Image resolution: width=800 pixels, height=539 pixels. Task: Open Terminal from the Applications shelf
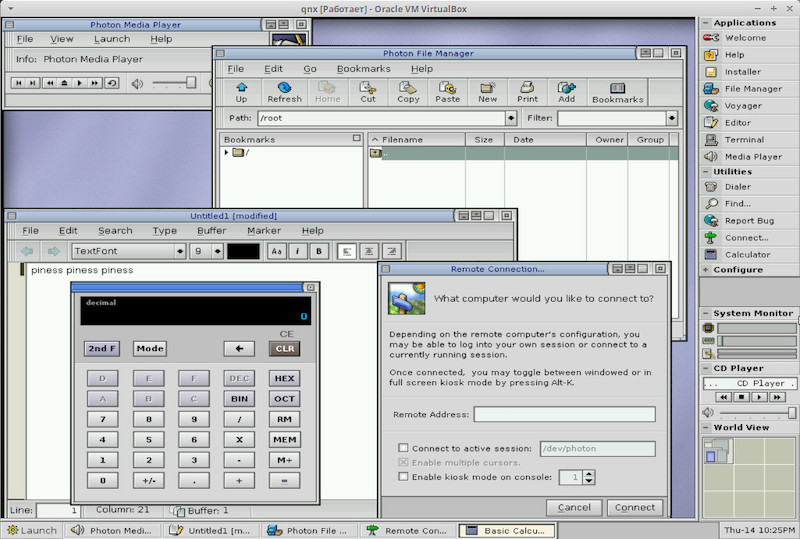click(743, 140)
